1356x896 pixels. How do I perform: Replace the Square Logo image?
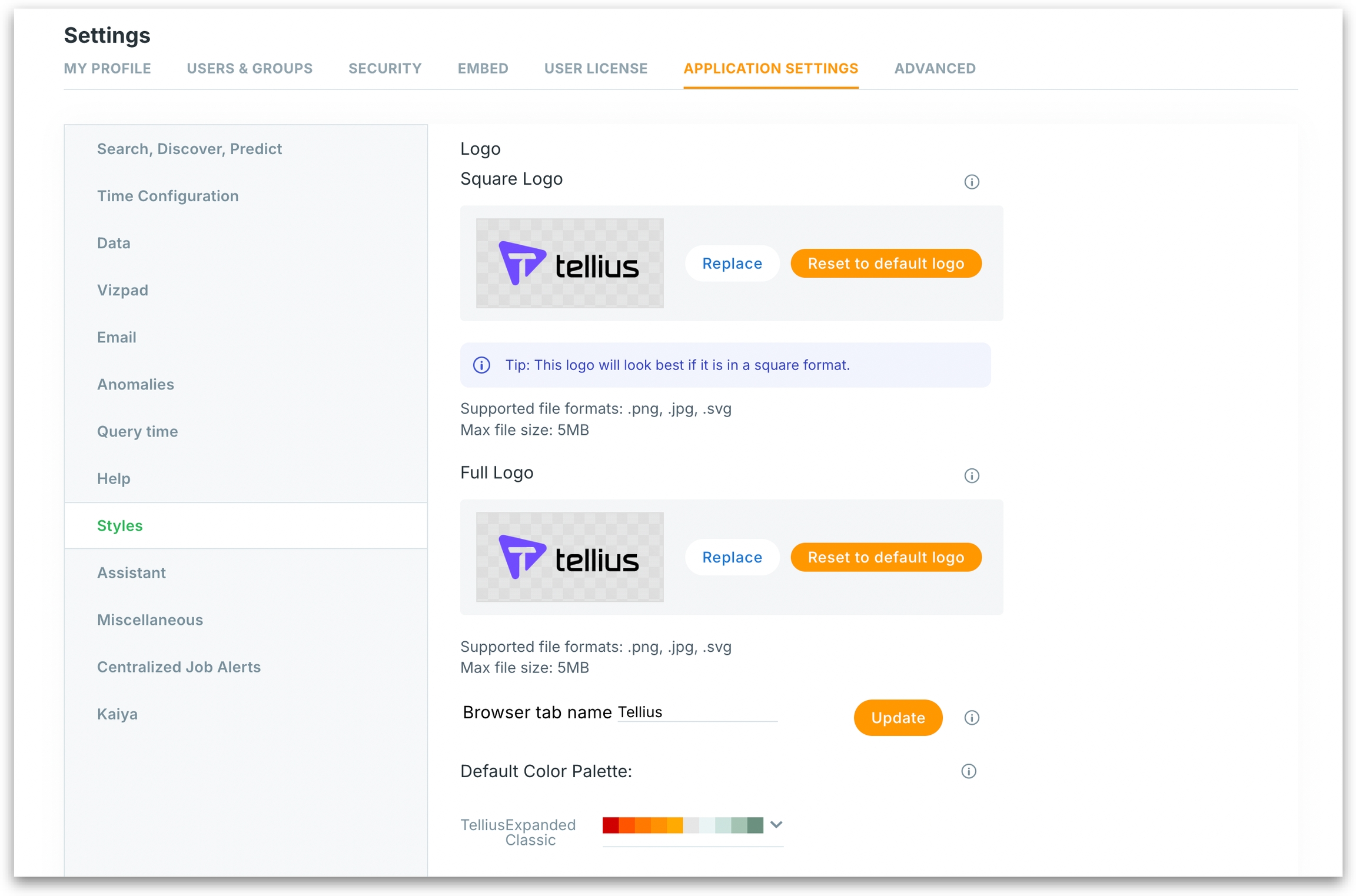pyautogui.click(x=732, y=263)
